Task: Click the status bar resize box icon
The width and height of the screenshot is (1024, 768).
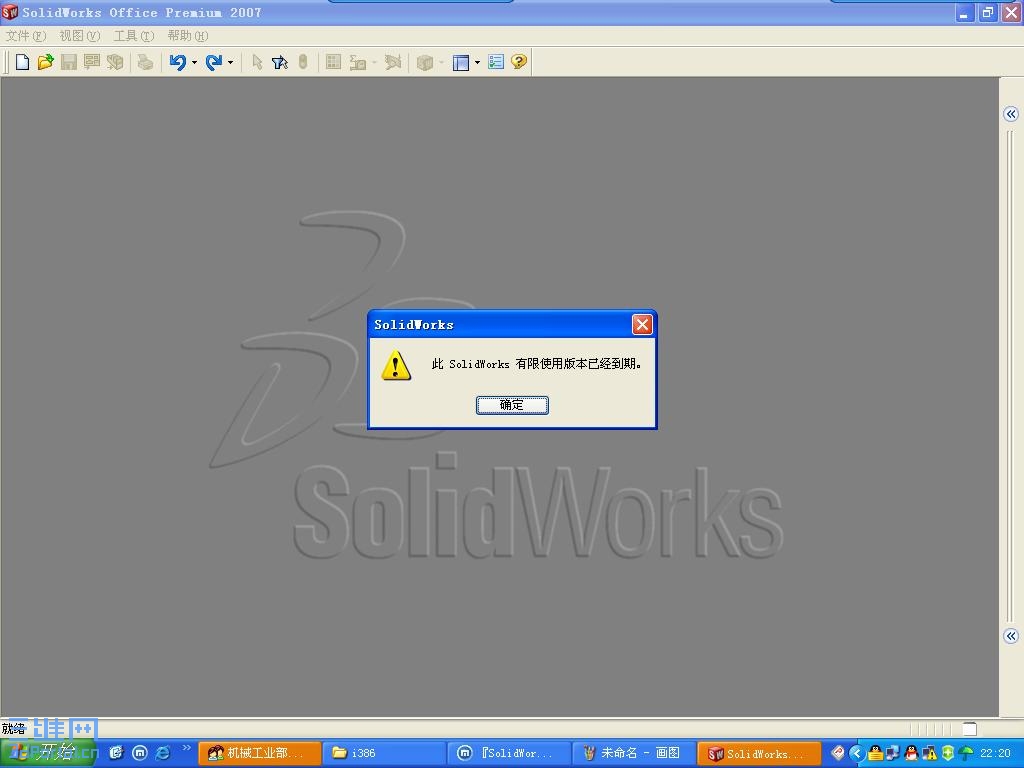Action: coord(970,729)
